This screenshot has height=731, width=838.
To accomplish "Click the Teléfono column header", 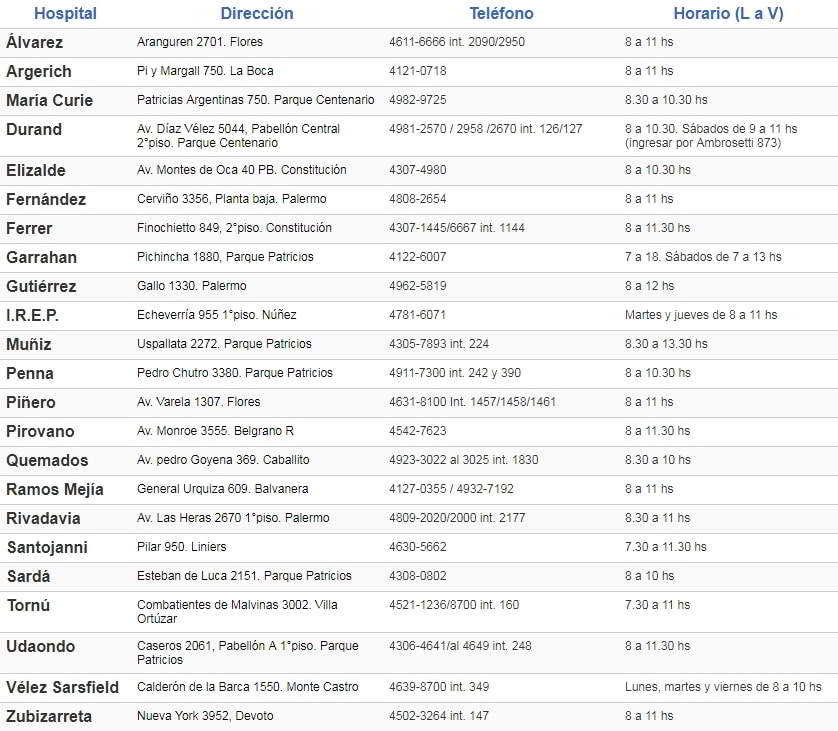I will pyautogui.click(x=501, y=13).
